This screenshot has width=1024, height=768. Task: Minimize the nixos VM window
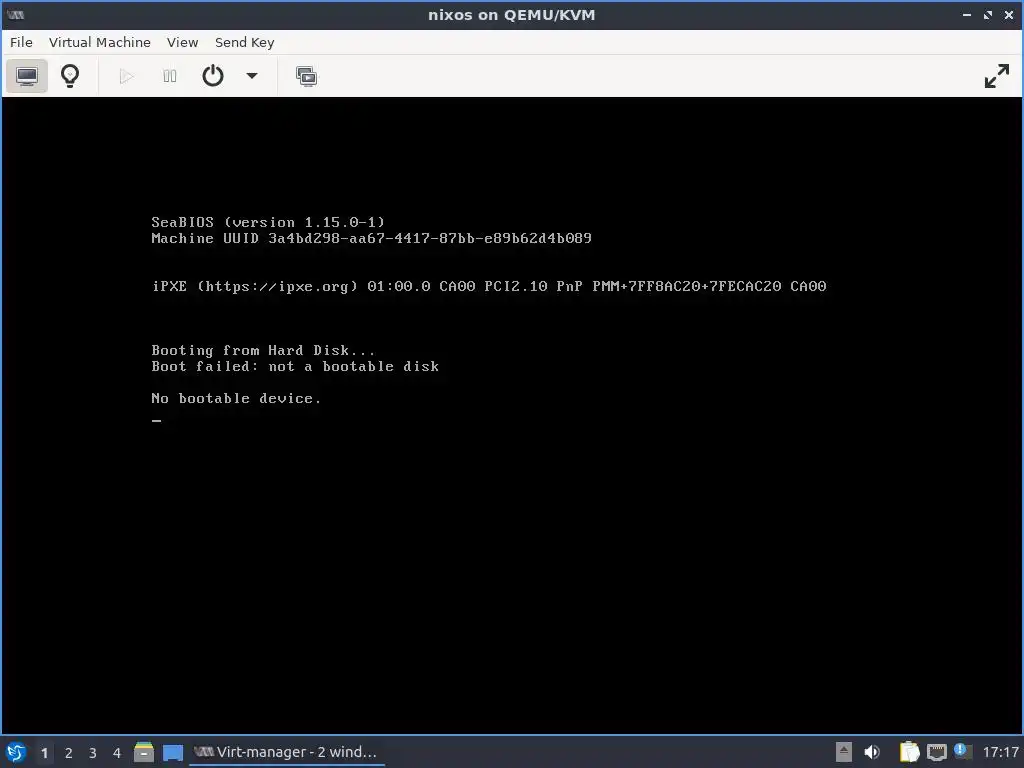967,14
